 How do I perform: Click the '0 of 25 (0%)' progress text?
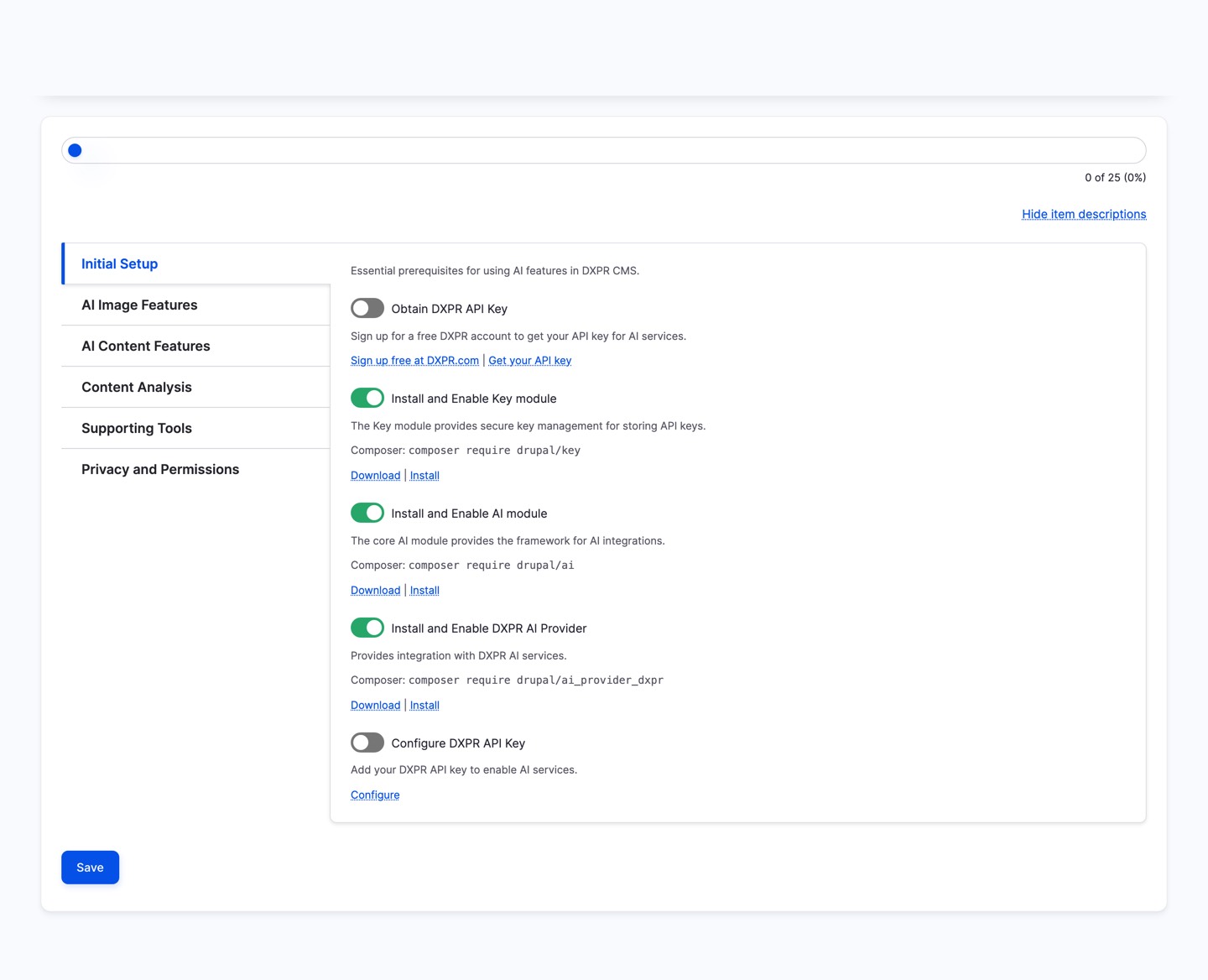point(1115,177)
